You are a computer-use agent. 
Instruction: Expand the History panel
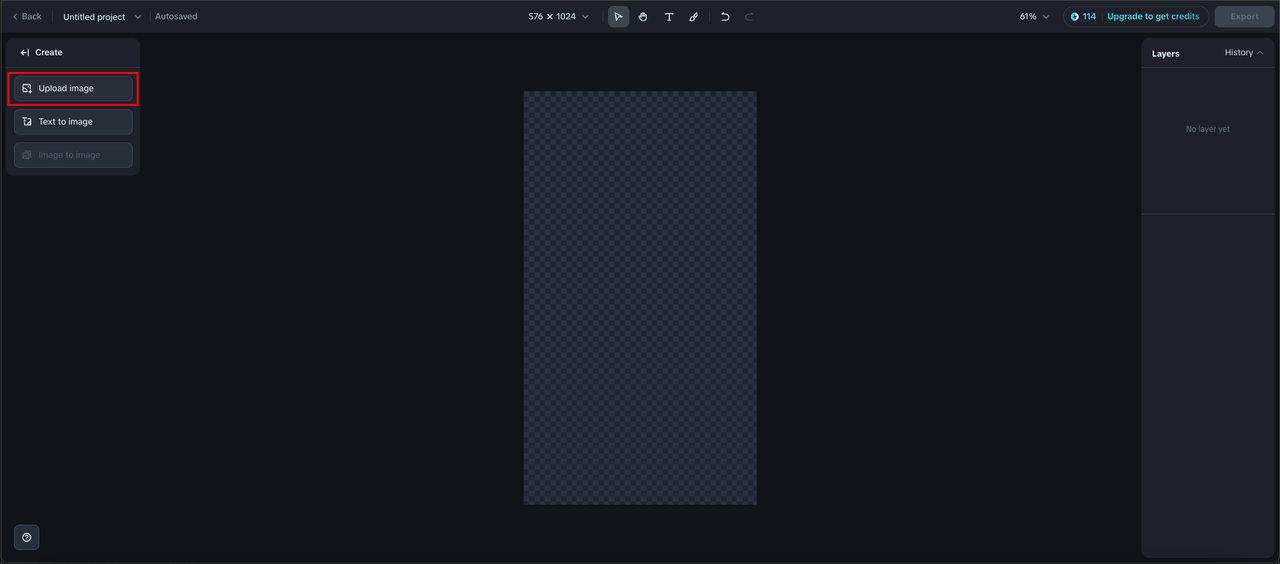tap(1244, 53)
